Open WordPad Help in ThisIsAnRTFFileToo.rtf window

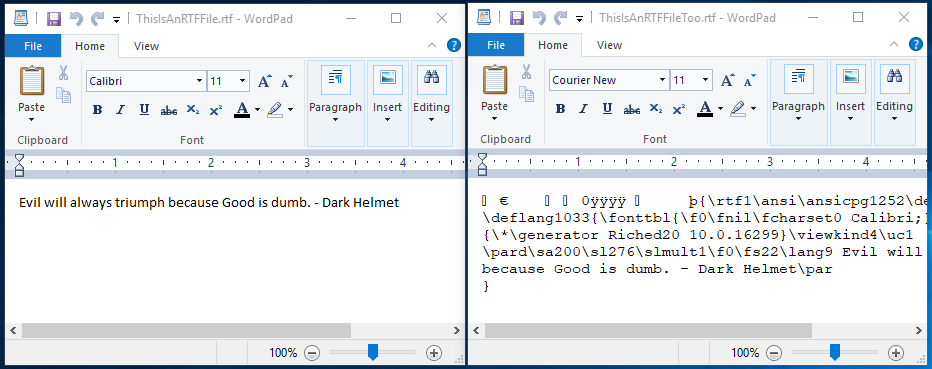click(917, 45)
